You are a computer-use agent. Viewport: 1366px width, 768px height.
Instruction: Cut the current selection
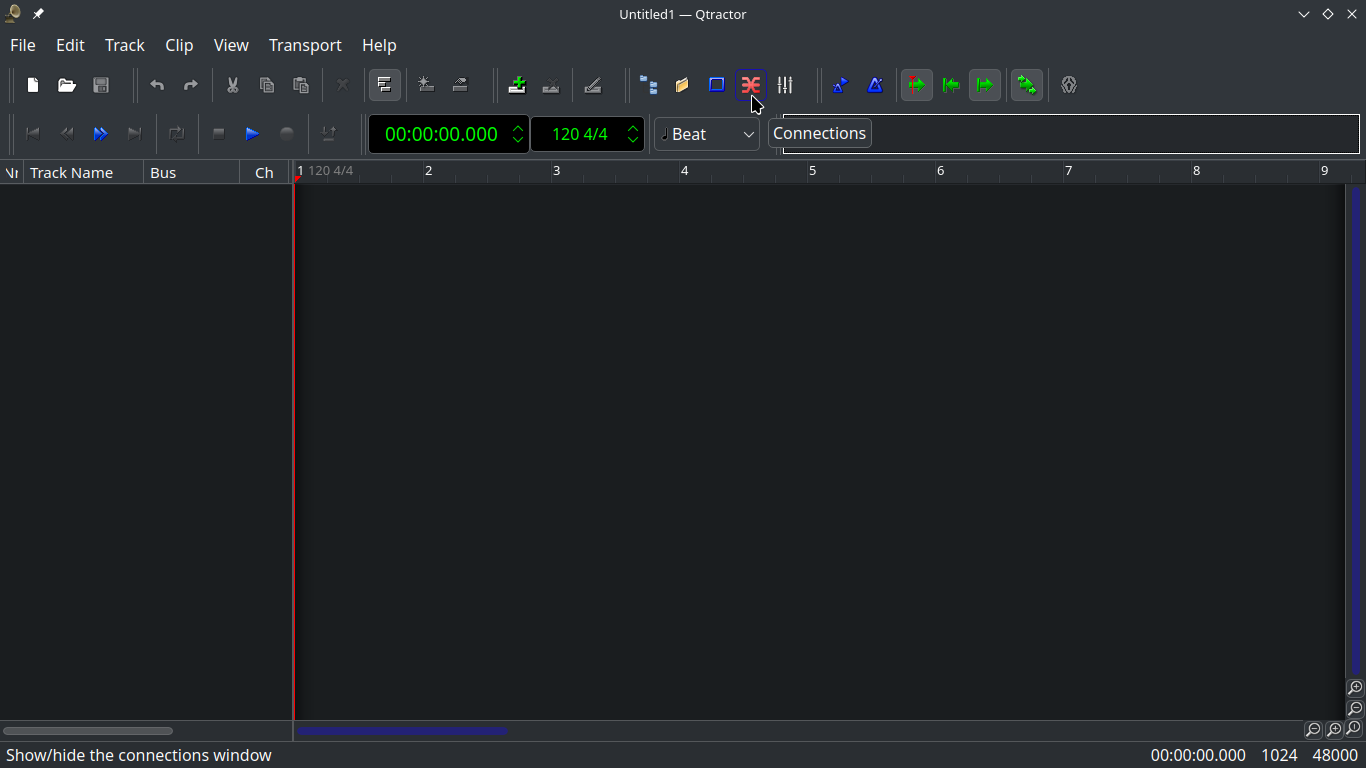click(x=232, y=85)
